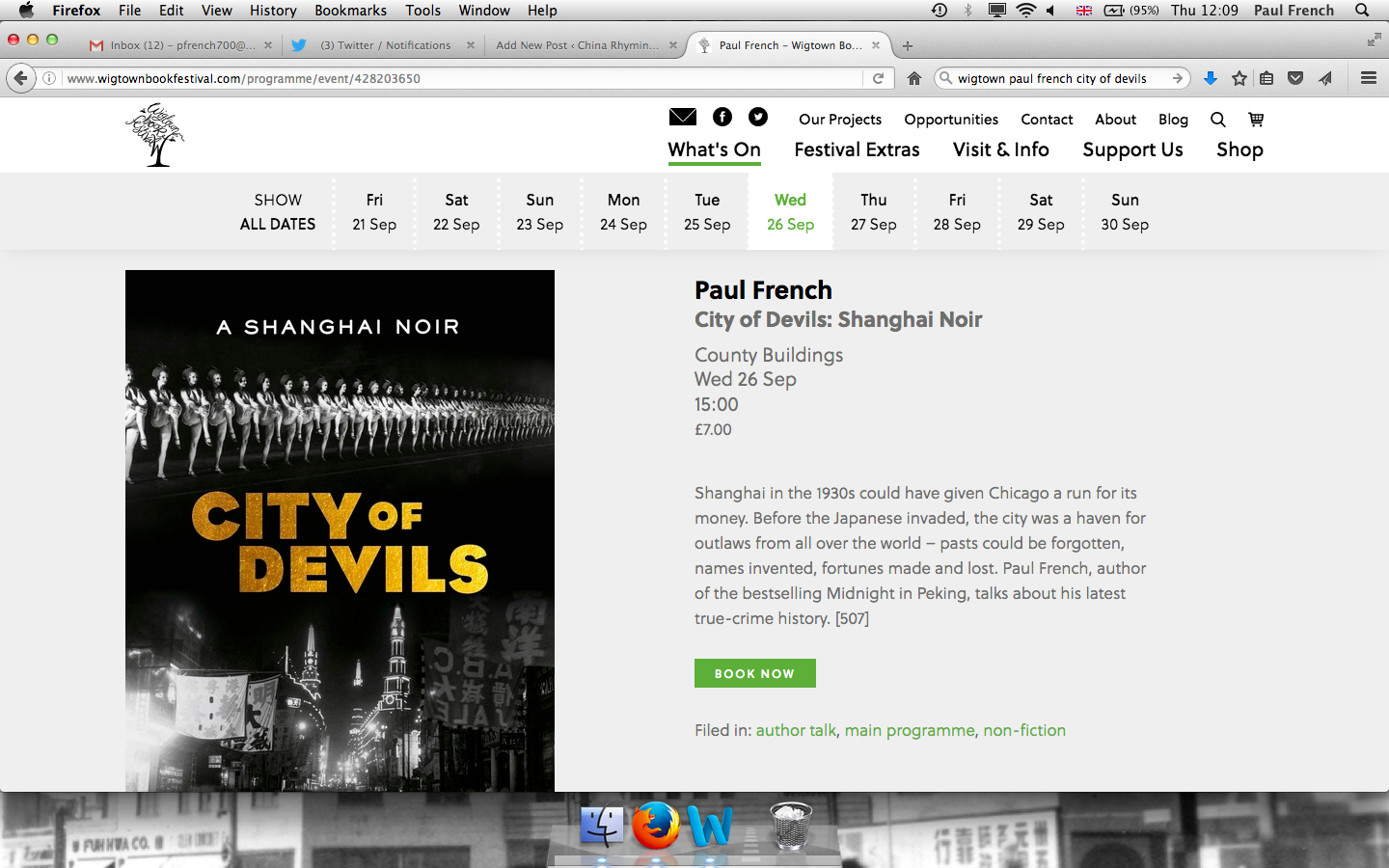The image size is (1389, 868).
Task: Go to the Firefox home page icon
Action: tap(914, 78)
